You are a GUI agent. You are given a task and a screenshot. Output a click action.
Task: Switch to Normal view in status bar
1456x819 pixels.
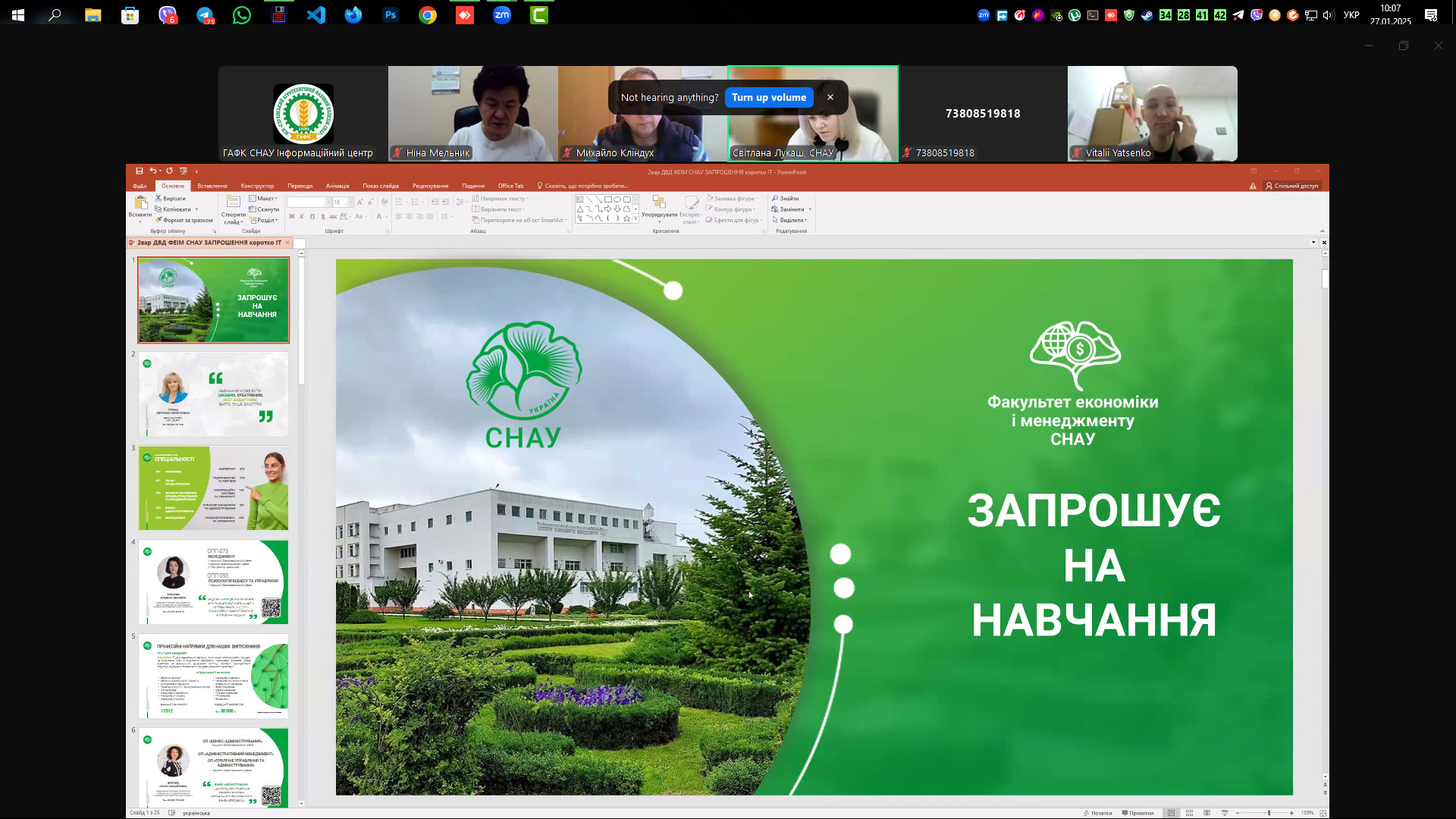click(1172, 813)
